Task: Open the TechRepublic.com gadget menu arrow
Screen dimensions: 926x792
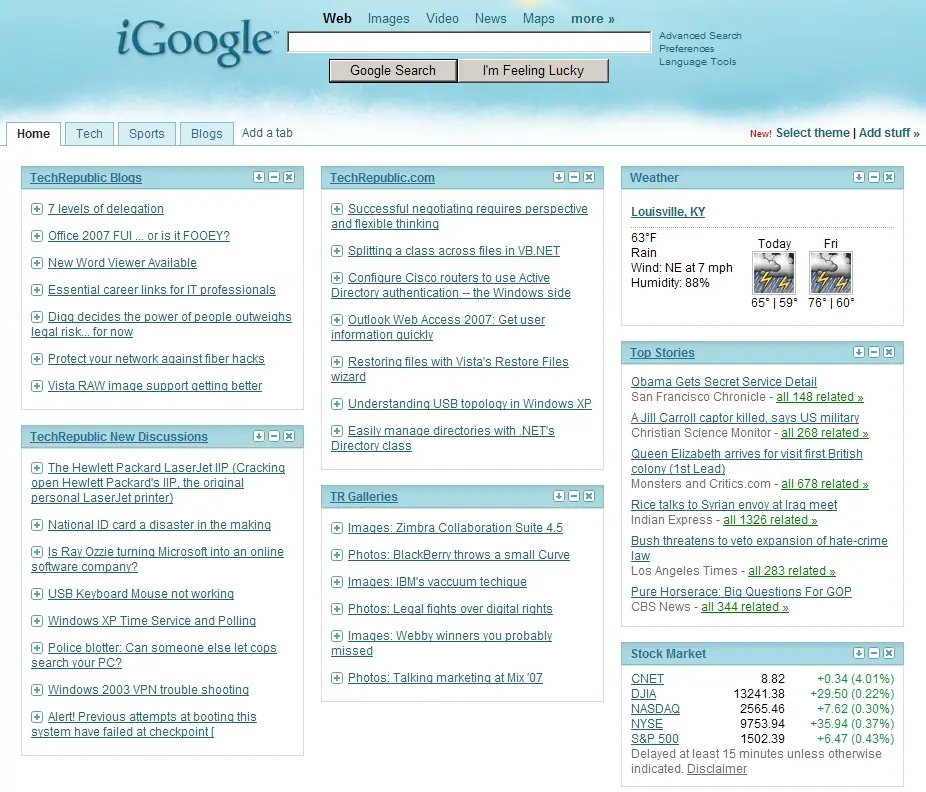Action: pos(559,177)
